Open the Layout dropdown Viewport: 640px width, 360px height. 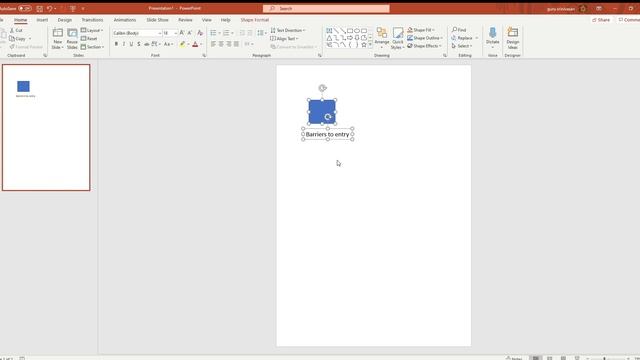[x=92, y=30]
